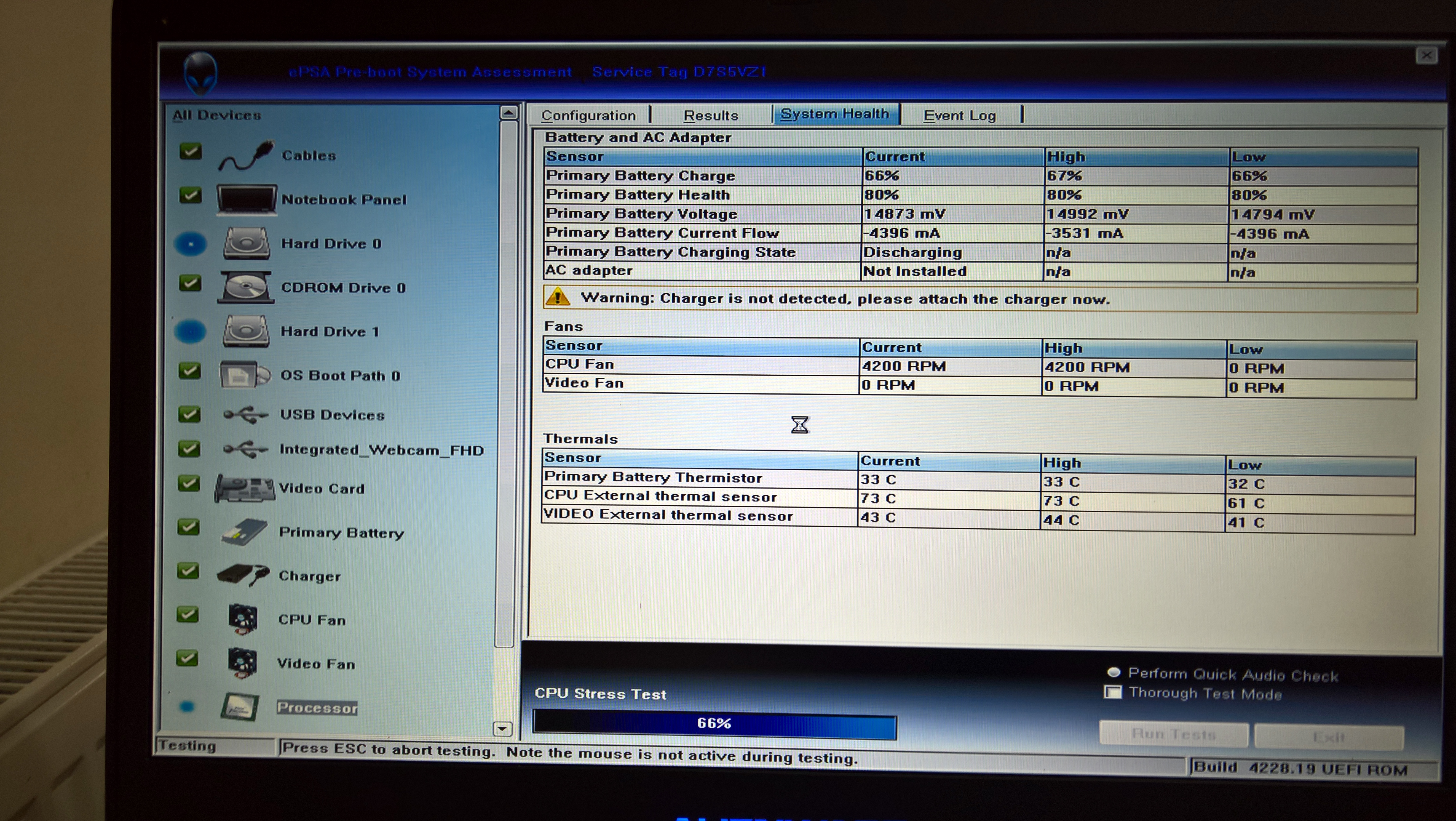Select the Charger adapter icon
The height and width of the screenshot is (821, 1456).
(243, 575)
